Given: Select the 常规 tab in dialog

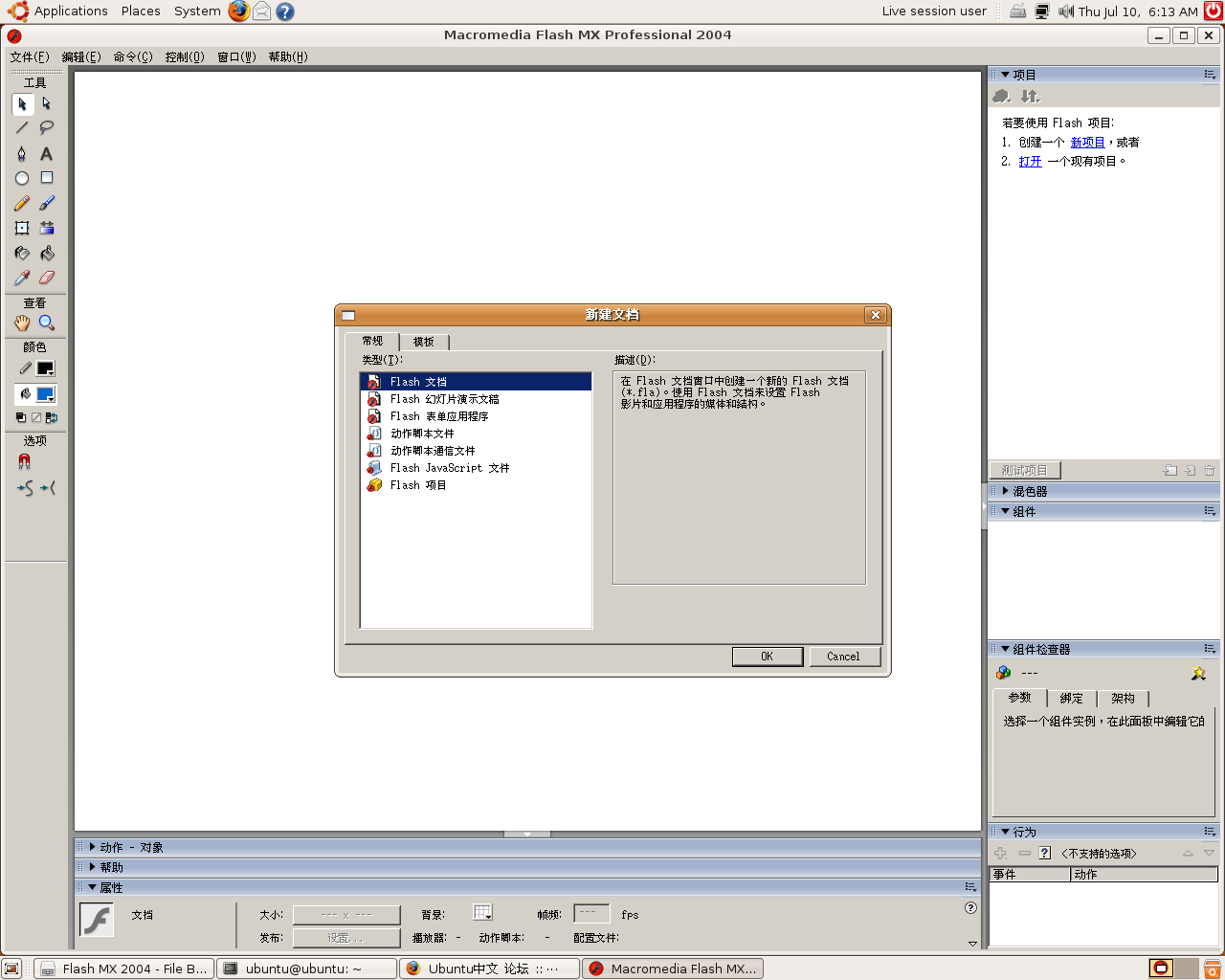Looking at the screenshot, I should [372, 341].
